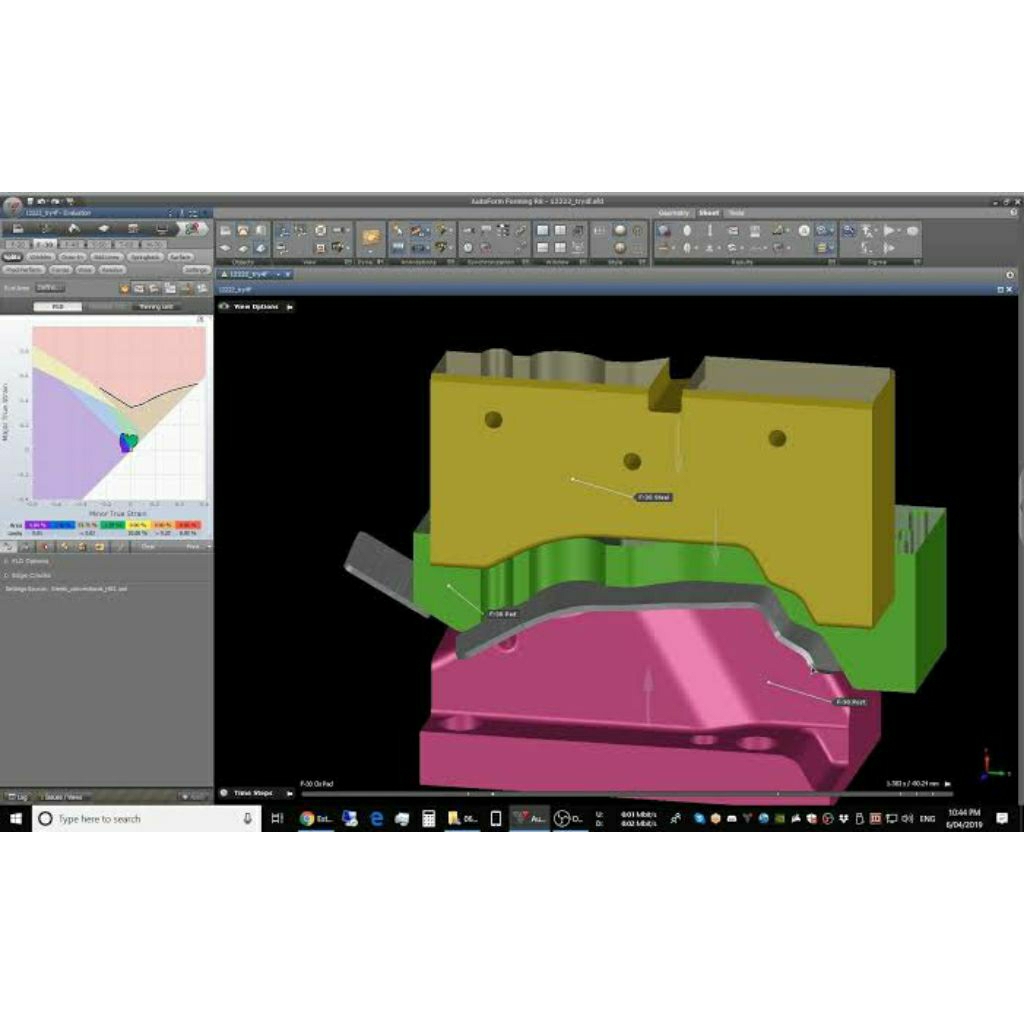Click the Objects group icon on the ribbon
1024x1024 pixels.
pyautogui.click(x=240, y=238)
